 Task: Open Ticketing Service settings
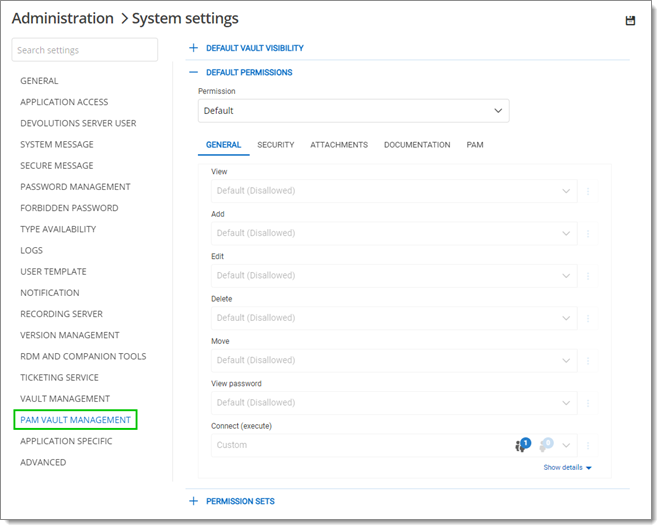click(x=60, y=378)
